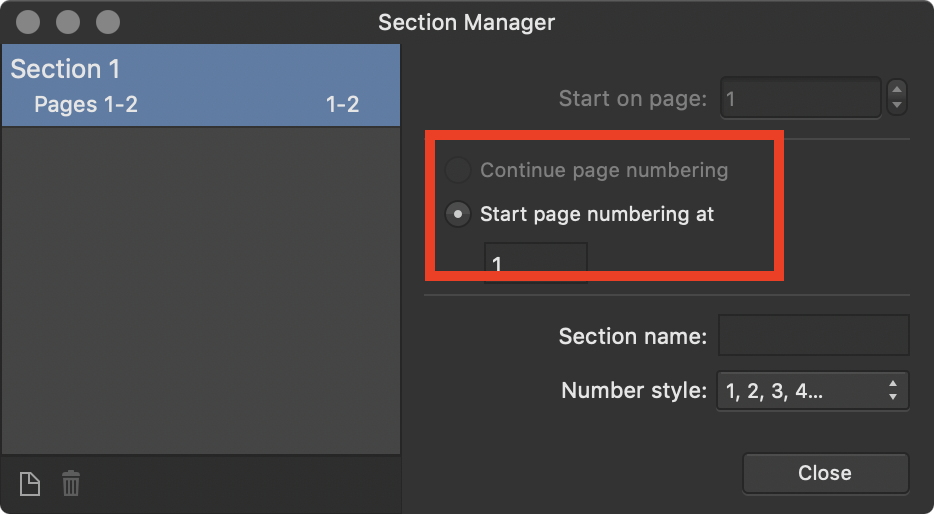Click the 1-2 page range label

coord(343,105)
